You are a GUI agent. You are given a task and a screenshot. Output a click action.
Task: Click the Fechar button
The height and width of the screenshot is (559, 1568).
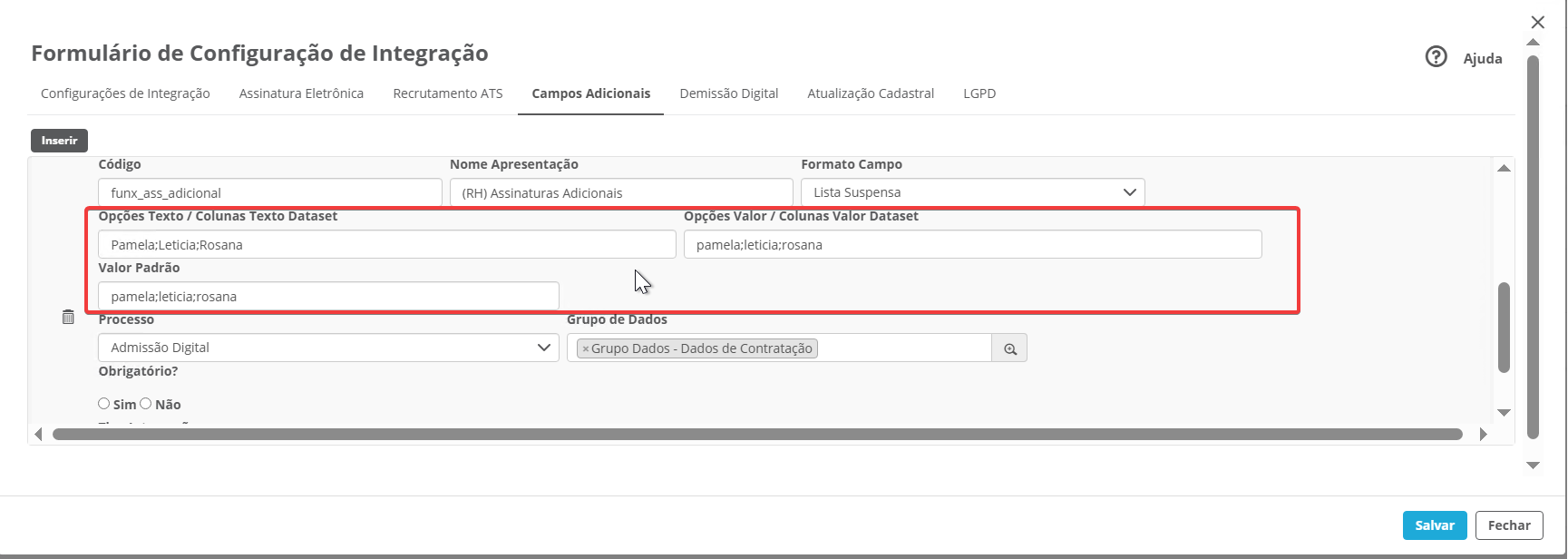[1509, 525]
